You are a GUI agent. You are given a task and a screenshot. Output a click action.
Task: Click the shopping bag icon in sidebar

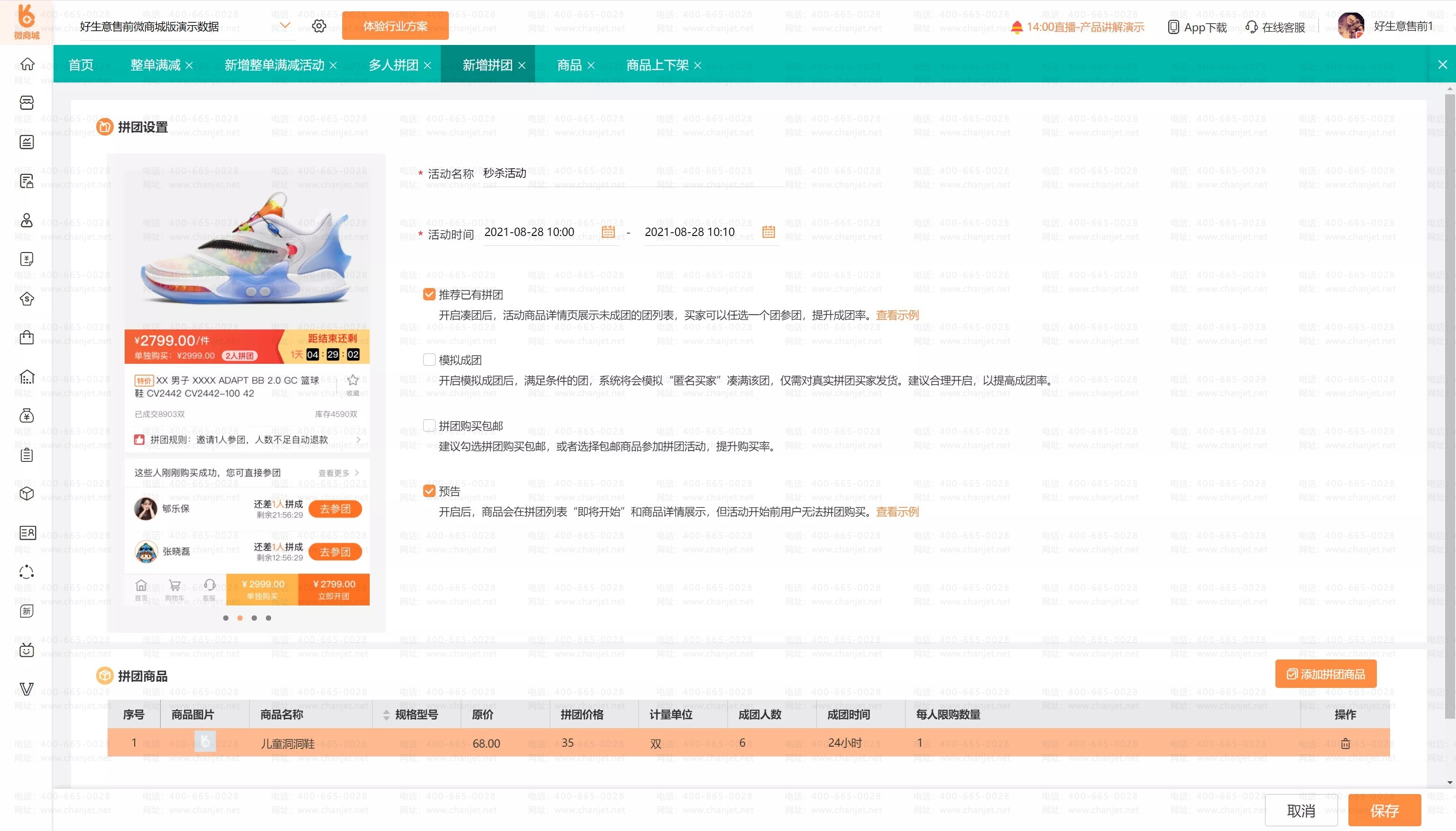(27, 337)
